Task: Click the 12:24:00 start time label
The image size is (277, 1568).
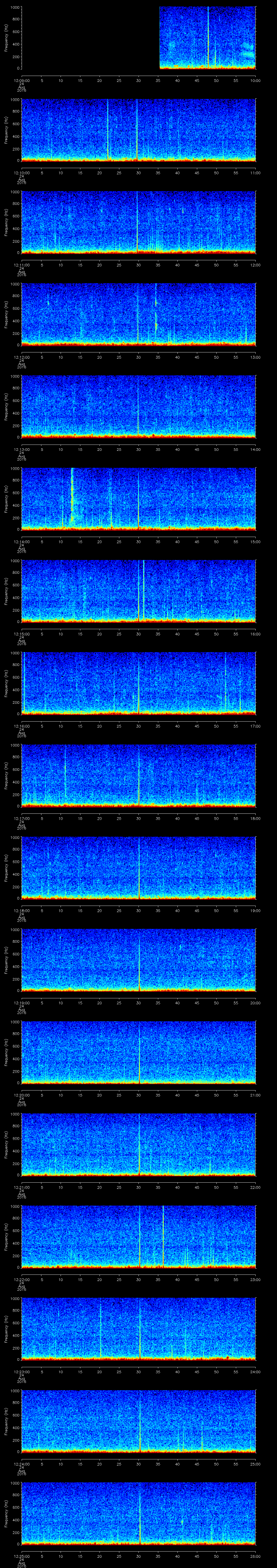Action: point(21,1464)
